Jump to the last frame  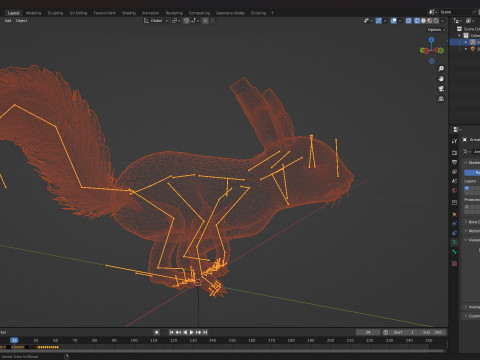[x=205, y=332]
